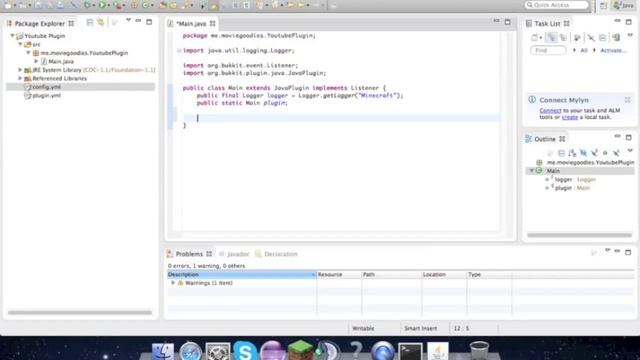This screenshot has width=640, height=360.
Task: Click the Quick Access search field
Action: (557, 5)
